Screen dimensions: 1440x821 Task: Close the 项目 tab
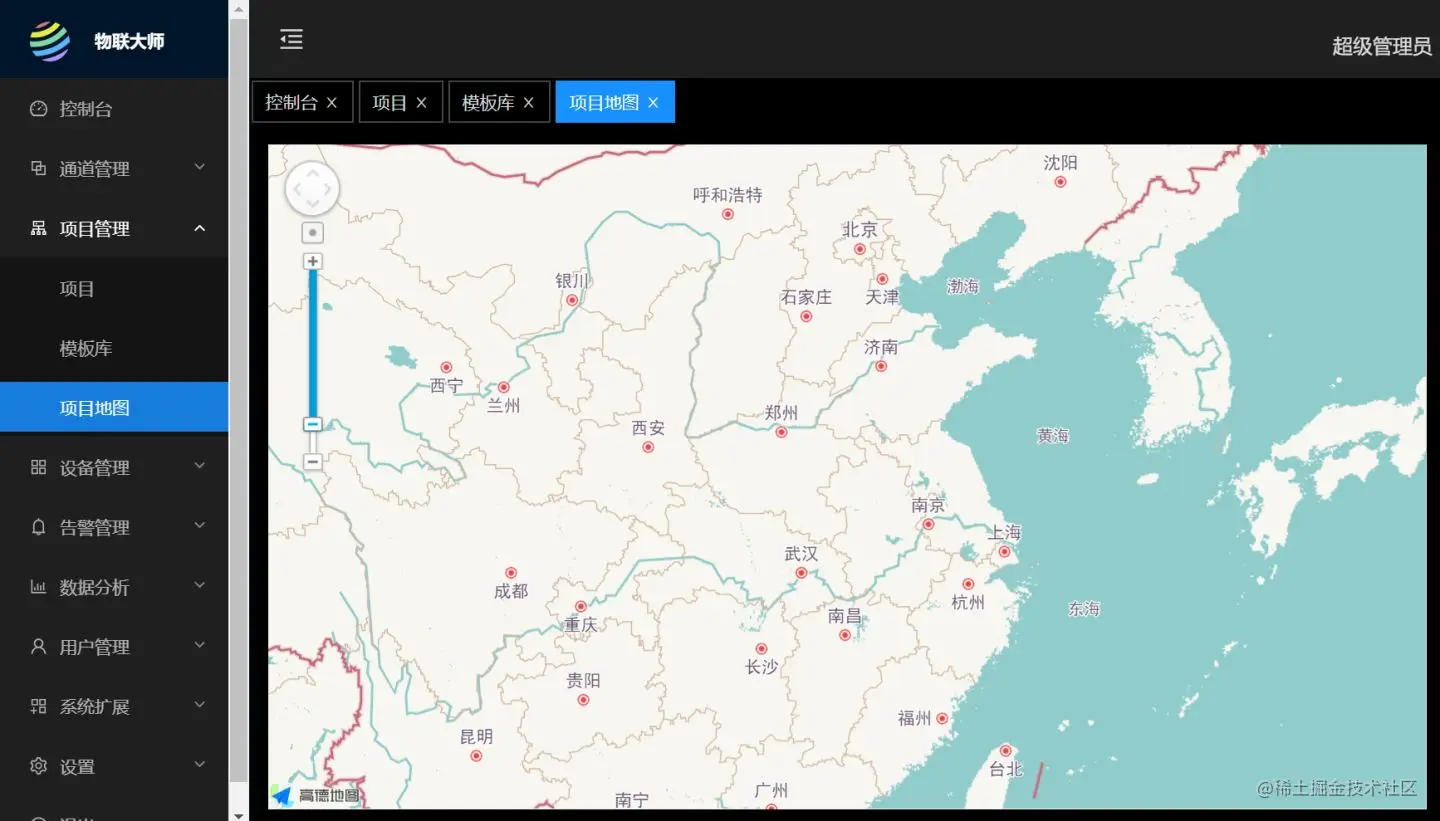point(421,103)
